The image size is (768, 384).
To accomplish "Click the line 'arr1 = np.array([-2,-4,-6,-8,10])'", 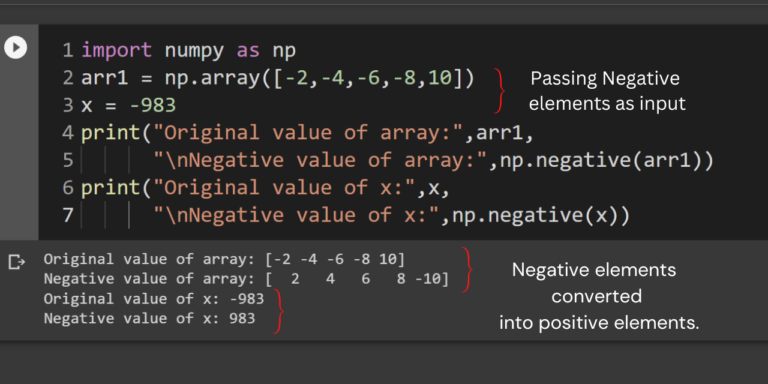I will 278,78.
